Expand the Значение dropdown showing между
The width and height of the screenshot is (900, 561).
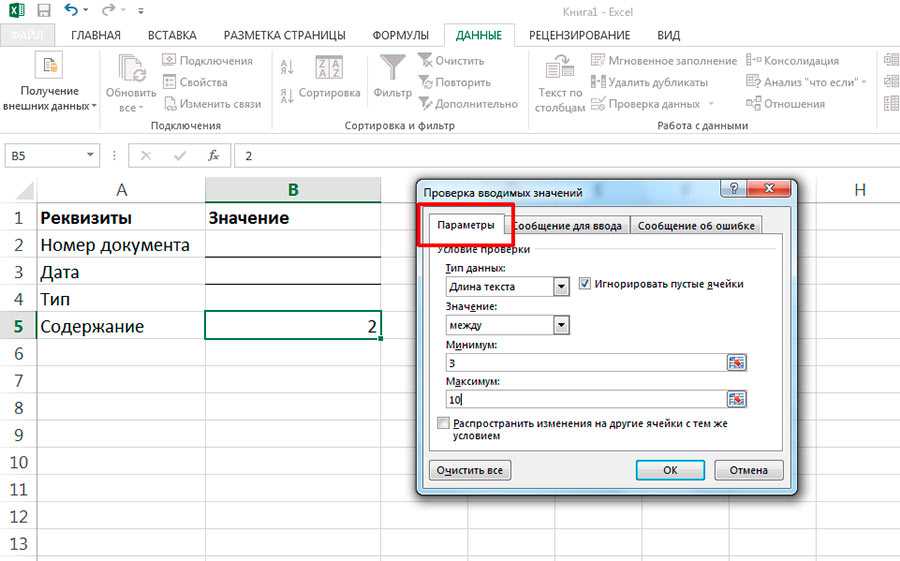coord(561,325)
